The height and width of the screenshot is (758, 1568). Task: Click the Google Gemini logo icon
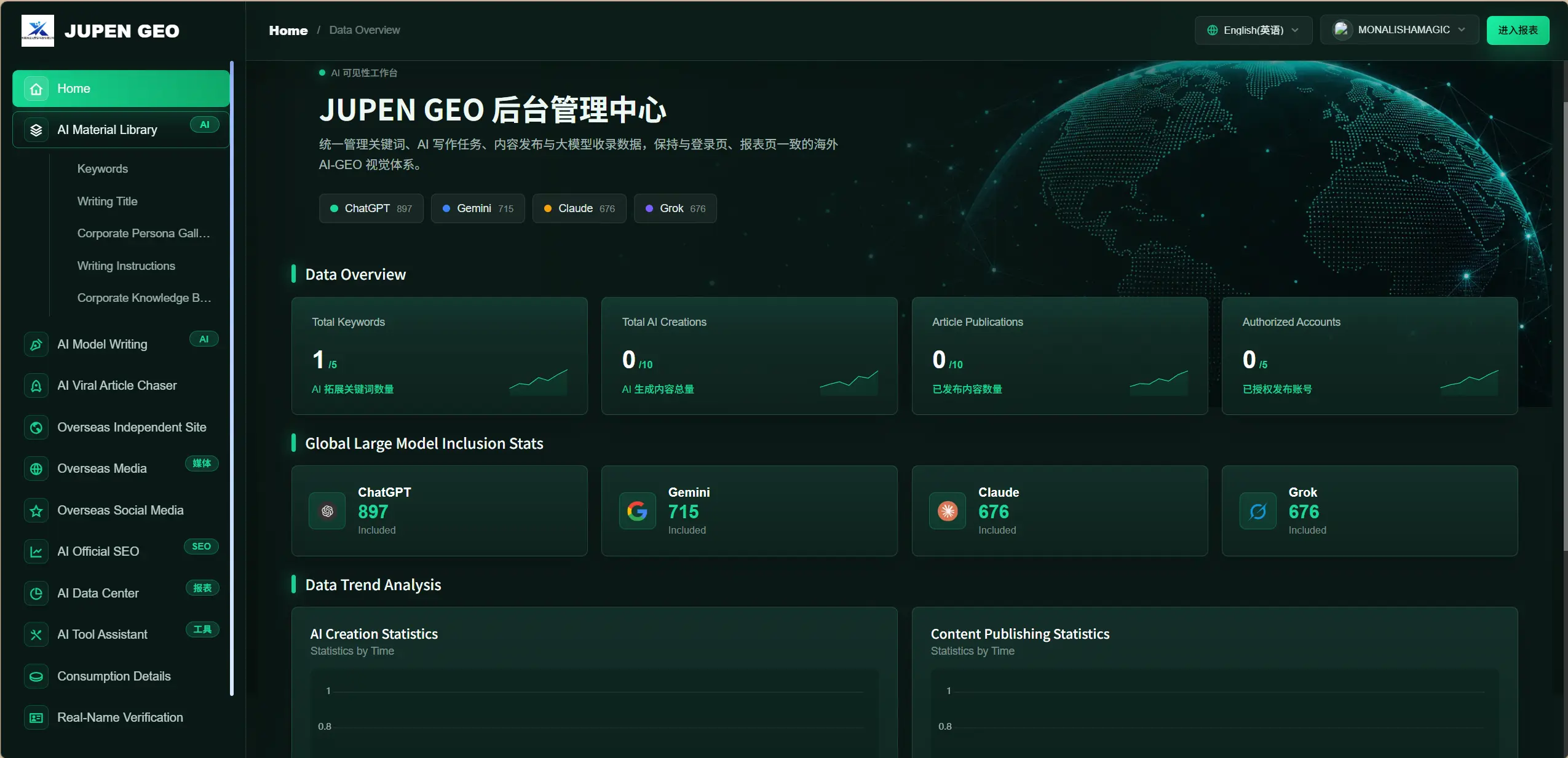coord(638,511)
